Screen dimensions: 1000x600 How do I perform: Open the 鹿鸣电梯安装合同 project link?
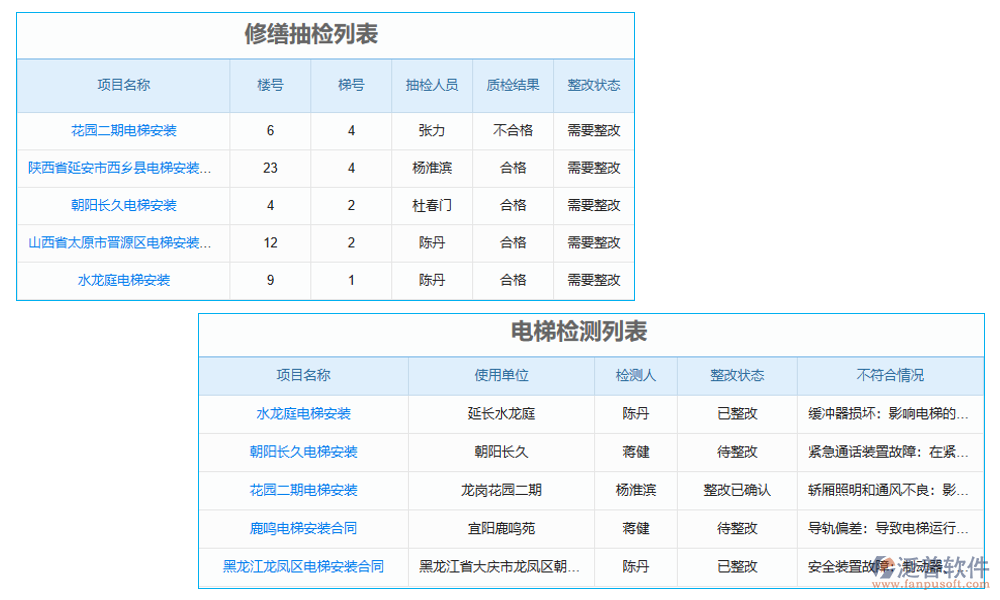click(x=303, y=528)
